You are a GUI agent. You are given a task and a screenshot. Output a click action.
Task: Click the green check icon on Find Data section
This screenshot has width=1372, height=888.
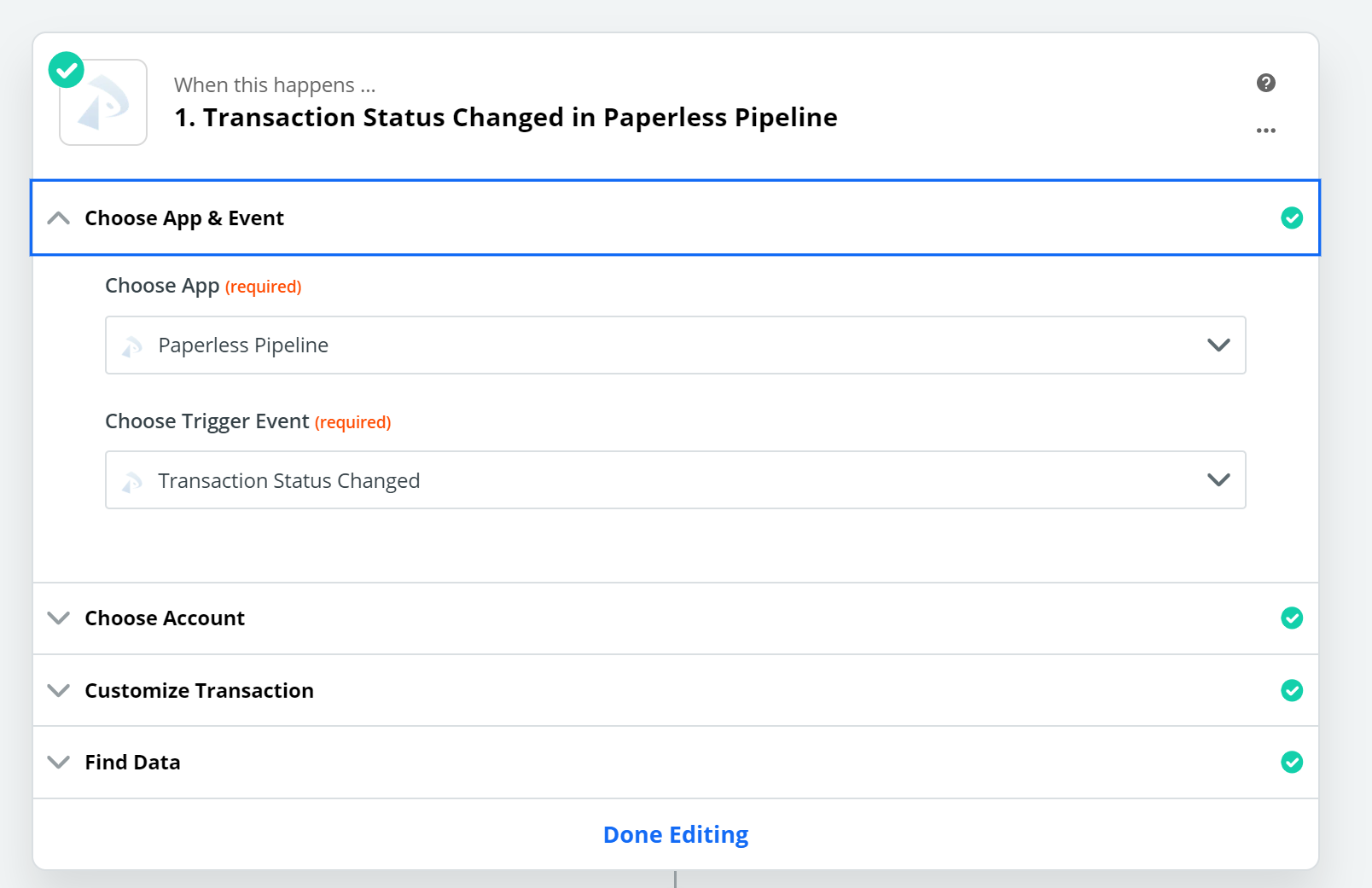[1293, 763]
